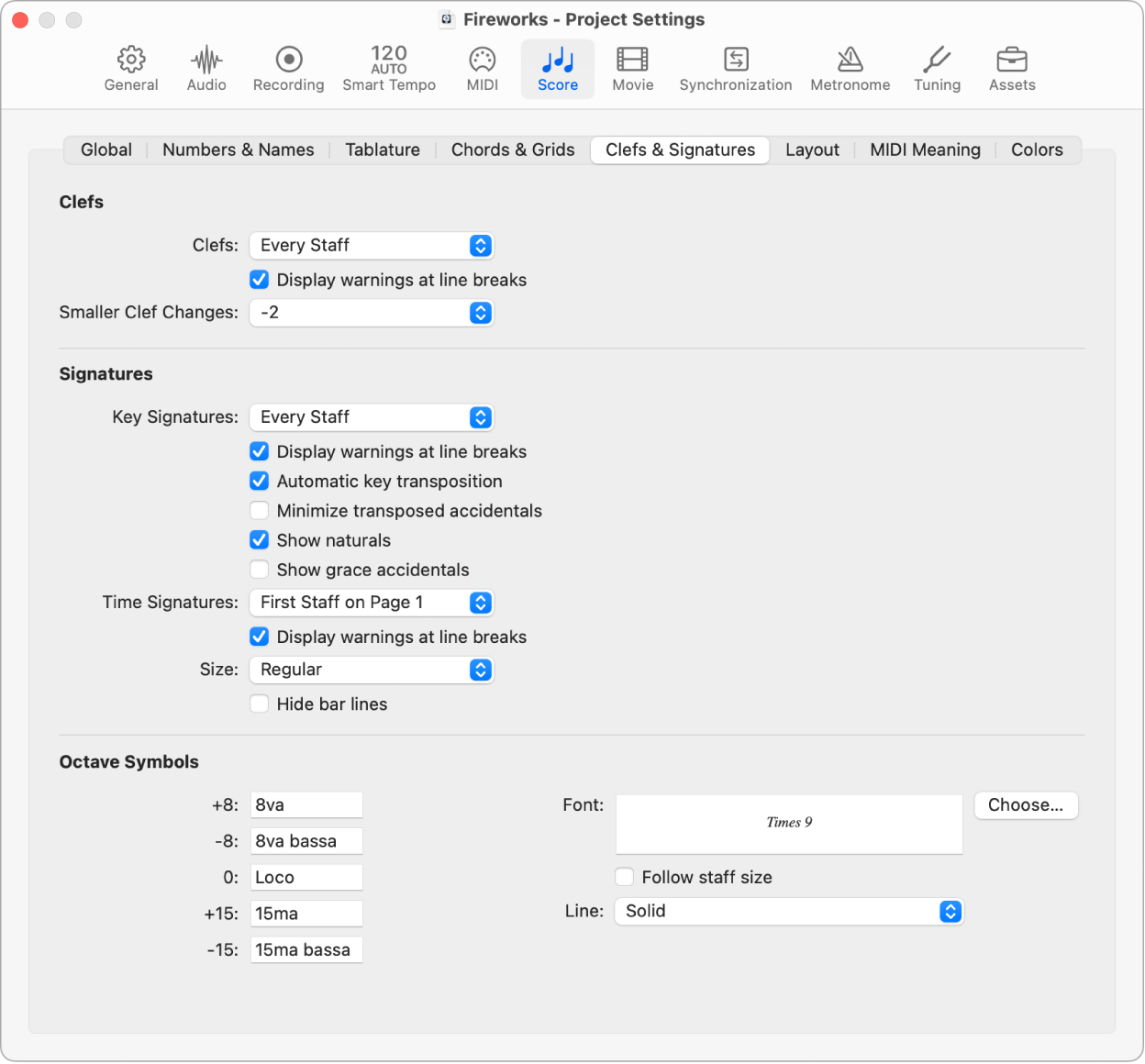Viewport: 1145px width, 1064px height.
Task: Uncheck Automatic key transposition
Action: (x=260, y=481)
